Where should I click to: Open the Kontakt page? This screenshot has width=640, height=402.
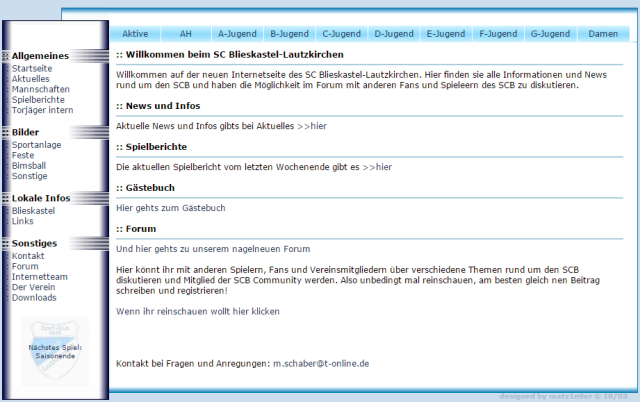(x=28, y=256)
